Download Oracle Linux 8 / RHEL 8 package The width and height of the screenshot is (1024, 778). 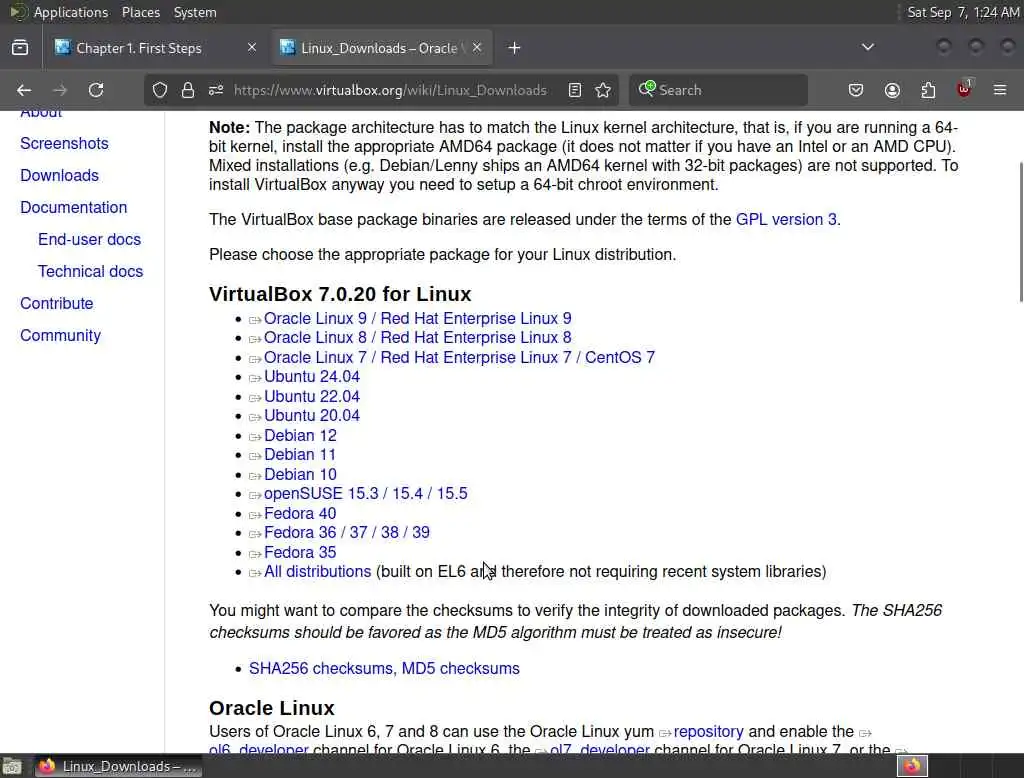click(417, 338)
